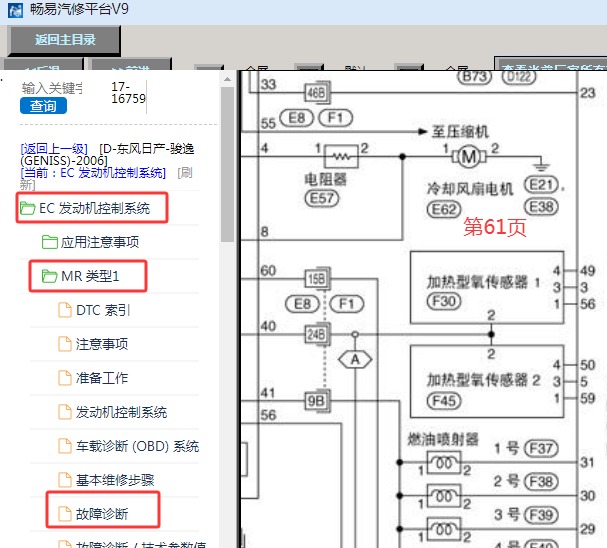Collapse the MR 类型1 folder
The width and height of the screenshot is (607, 548).
(90, 276)
